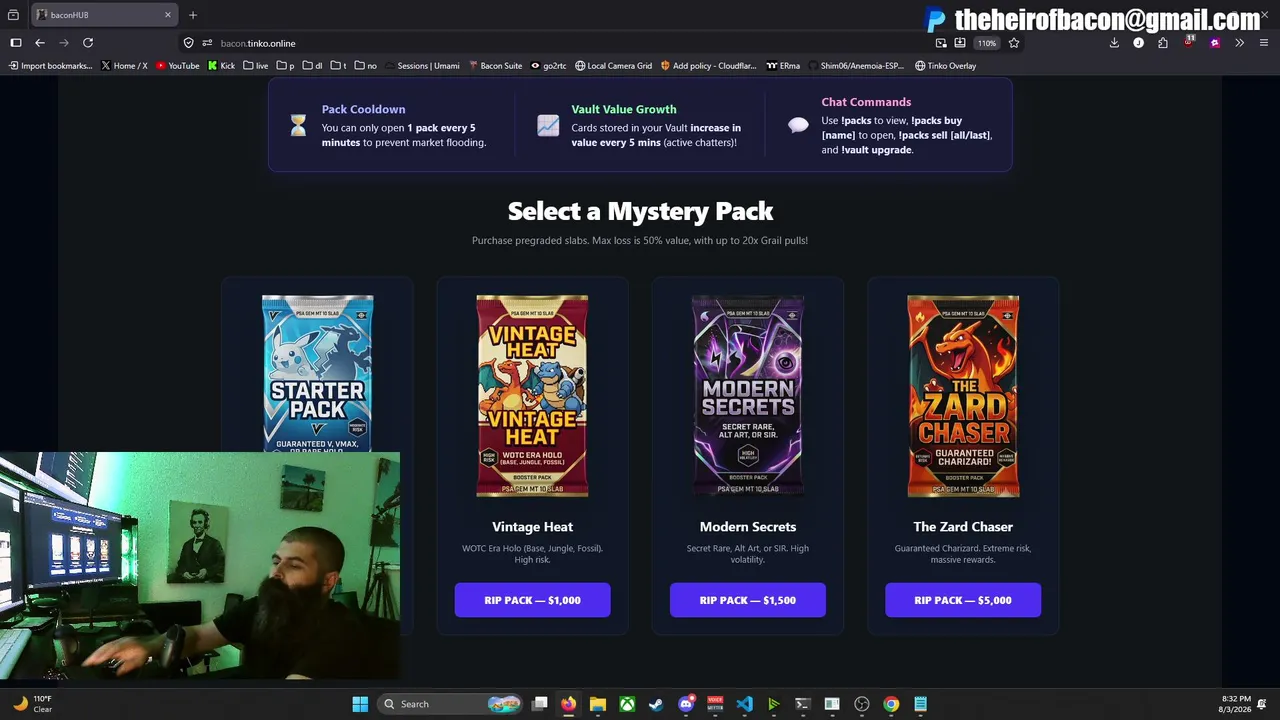The height and width of the screenshot is (720, 1280).
Task: Expand the live bookmarks folder
Action: click(256, 66)
